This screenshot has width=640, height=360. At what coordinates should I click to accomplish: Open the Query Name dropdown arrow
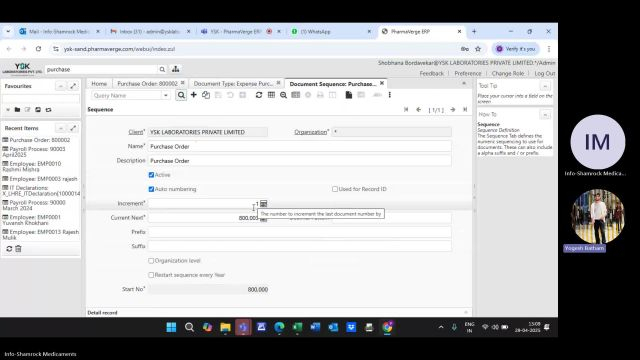[x=166, y=96]
